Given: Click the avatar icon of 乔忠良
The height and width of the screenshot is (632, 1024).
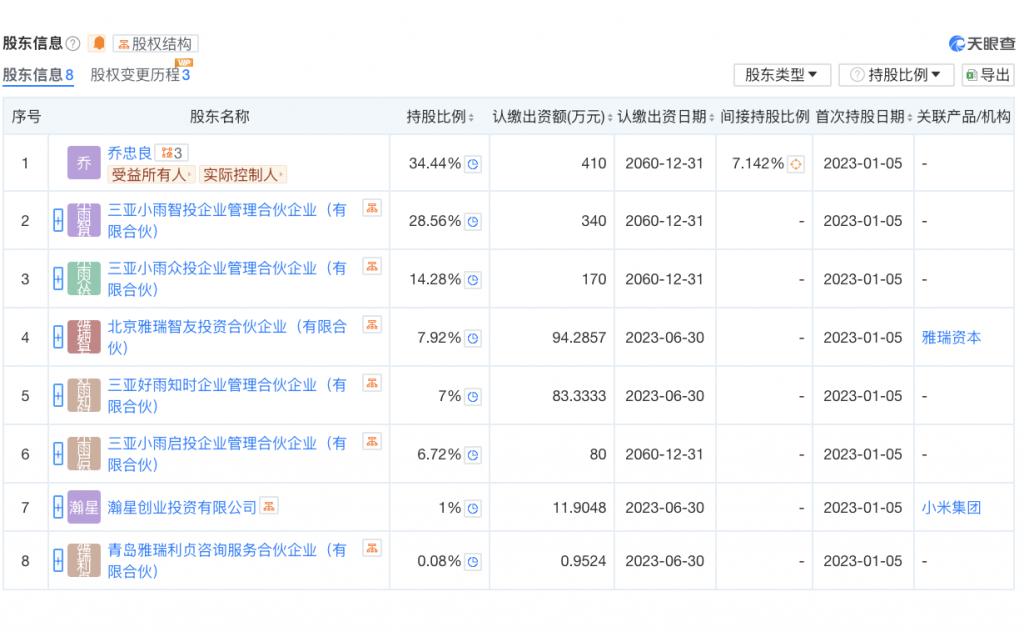Looking at the screenshot, I should point(84,163).
